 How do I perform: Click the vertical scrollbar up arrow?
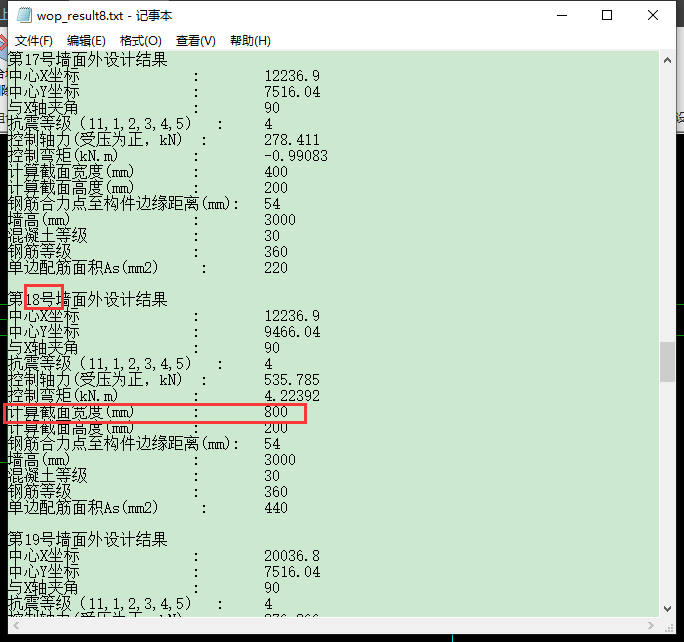pos(667,60)
